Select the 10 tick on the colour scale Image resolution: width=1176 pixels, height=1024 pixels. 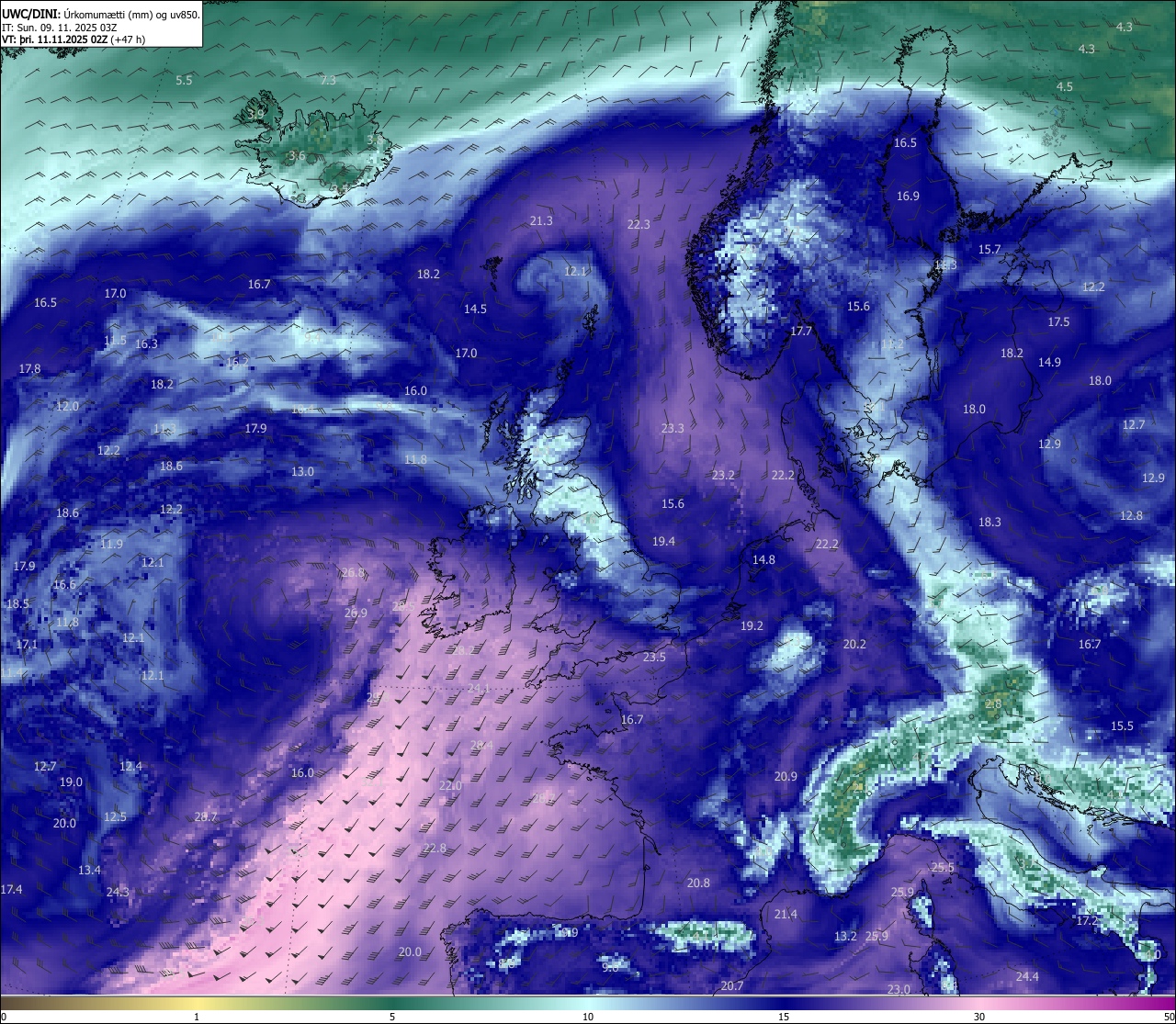pyautogui.click(x=587, y=1017)
